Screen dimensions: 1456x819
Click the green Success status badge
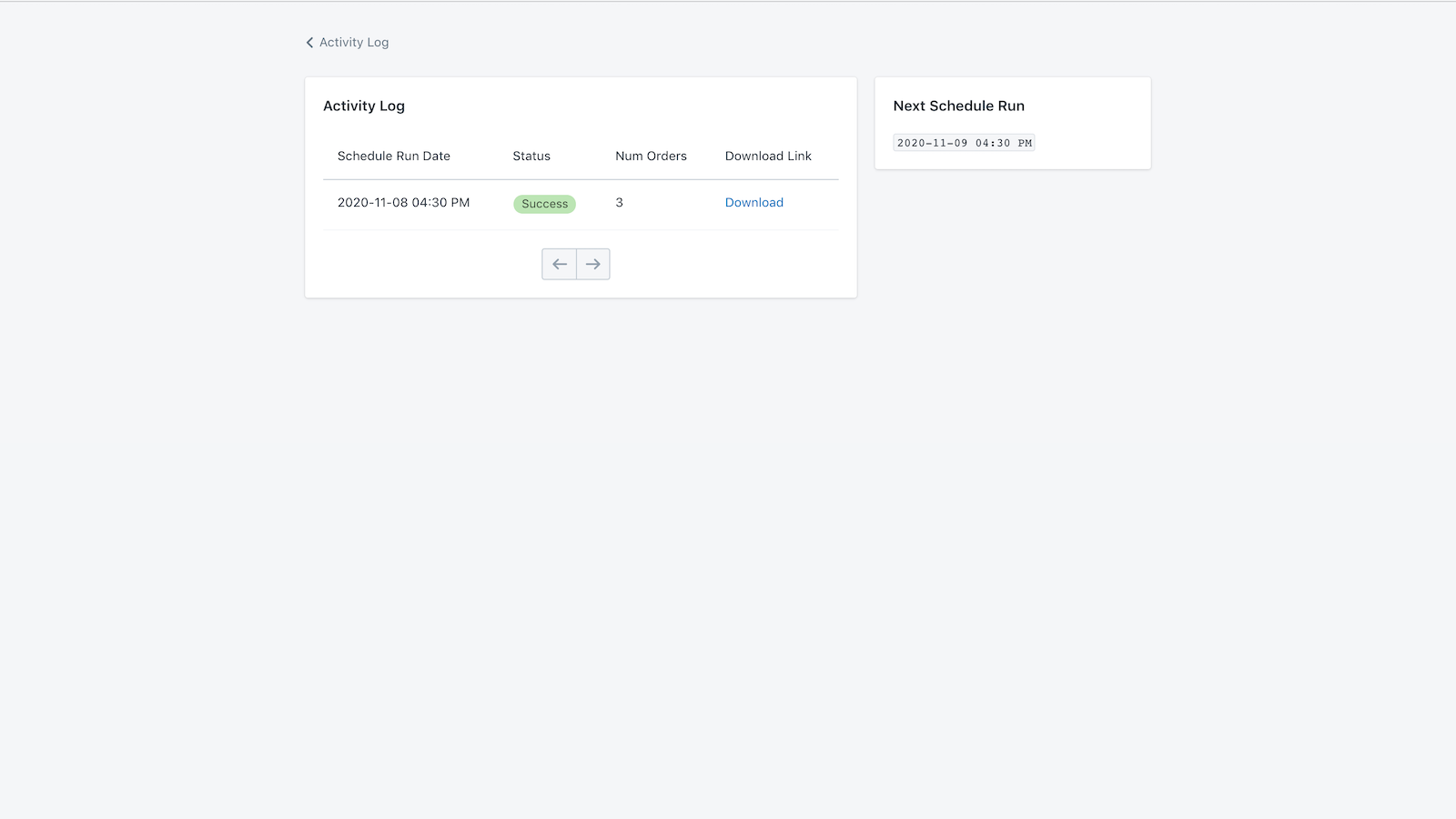[x=544, y=204]
